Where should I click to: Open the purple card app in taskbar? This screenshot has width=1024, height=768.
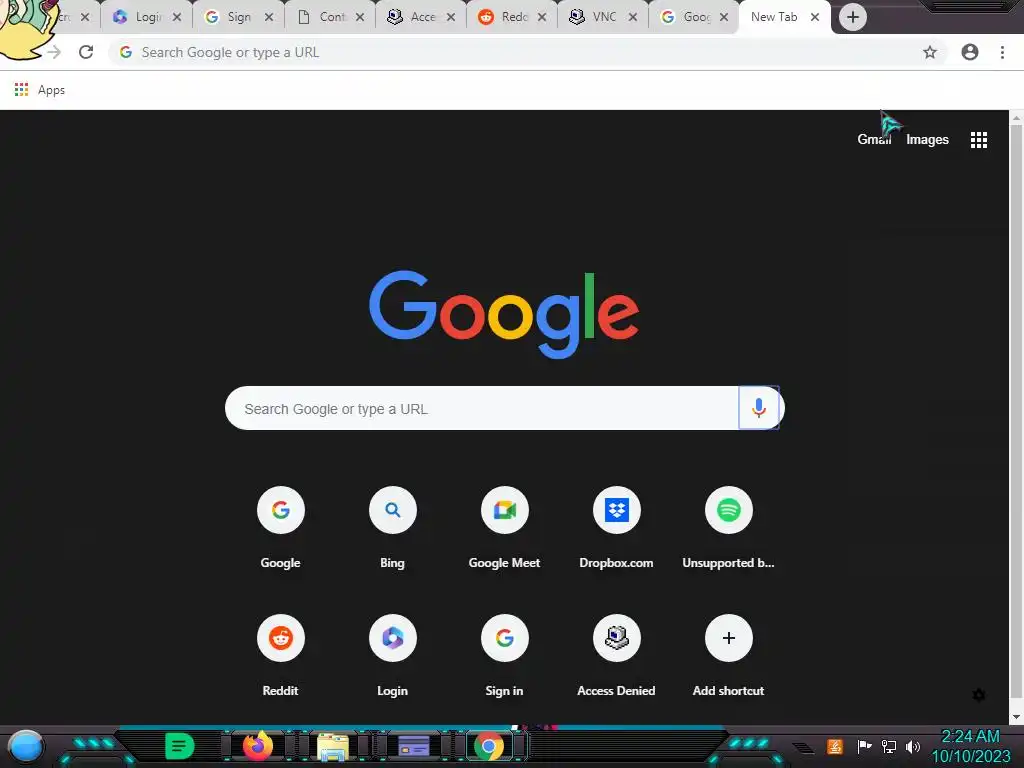pyautogui.click(x=414, y=746)
